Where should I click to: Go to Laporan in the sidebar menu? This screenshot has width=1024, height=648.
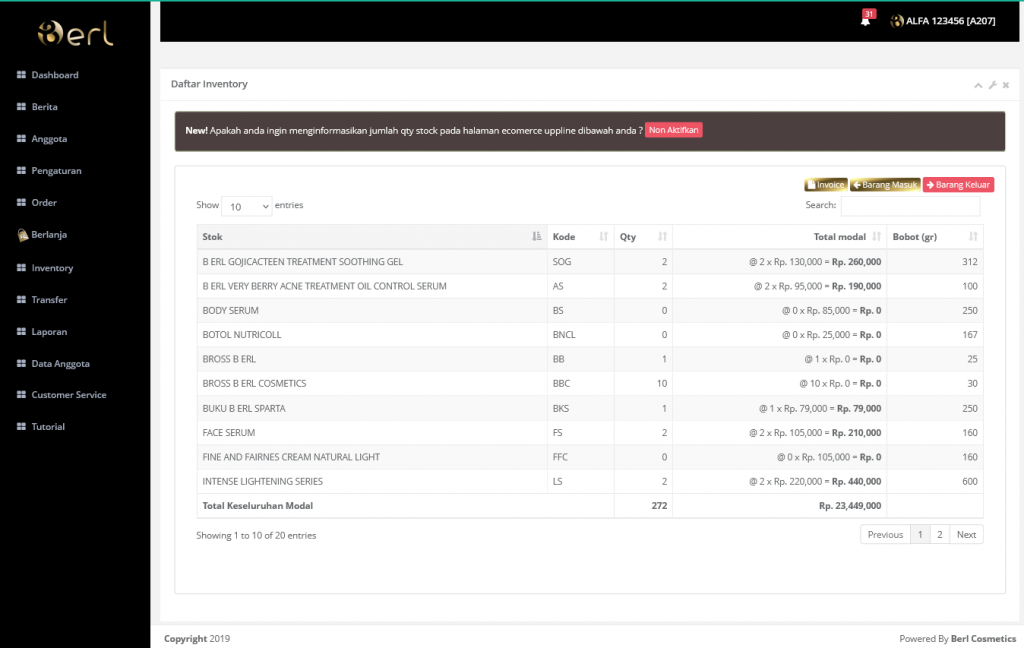click(49, 331)
